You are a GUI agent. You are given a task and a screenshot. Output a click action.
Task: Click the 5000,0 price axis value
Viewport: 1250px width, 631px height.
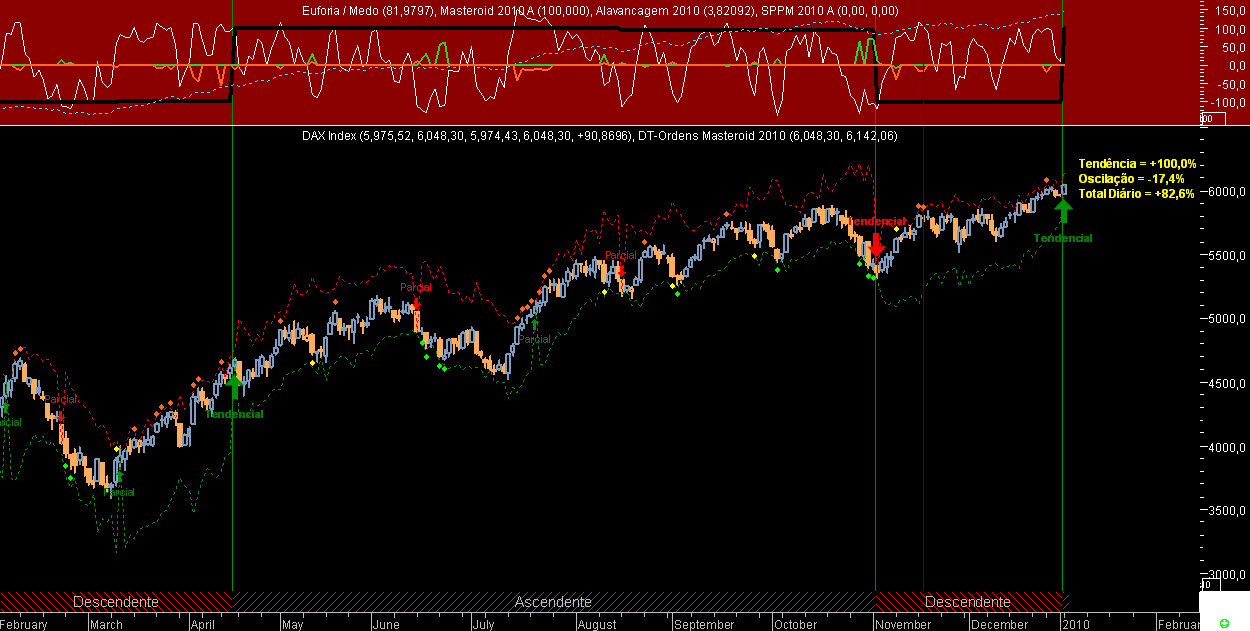tap(1227, 319)
